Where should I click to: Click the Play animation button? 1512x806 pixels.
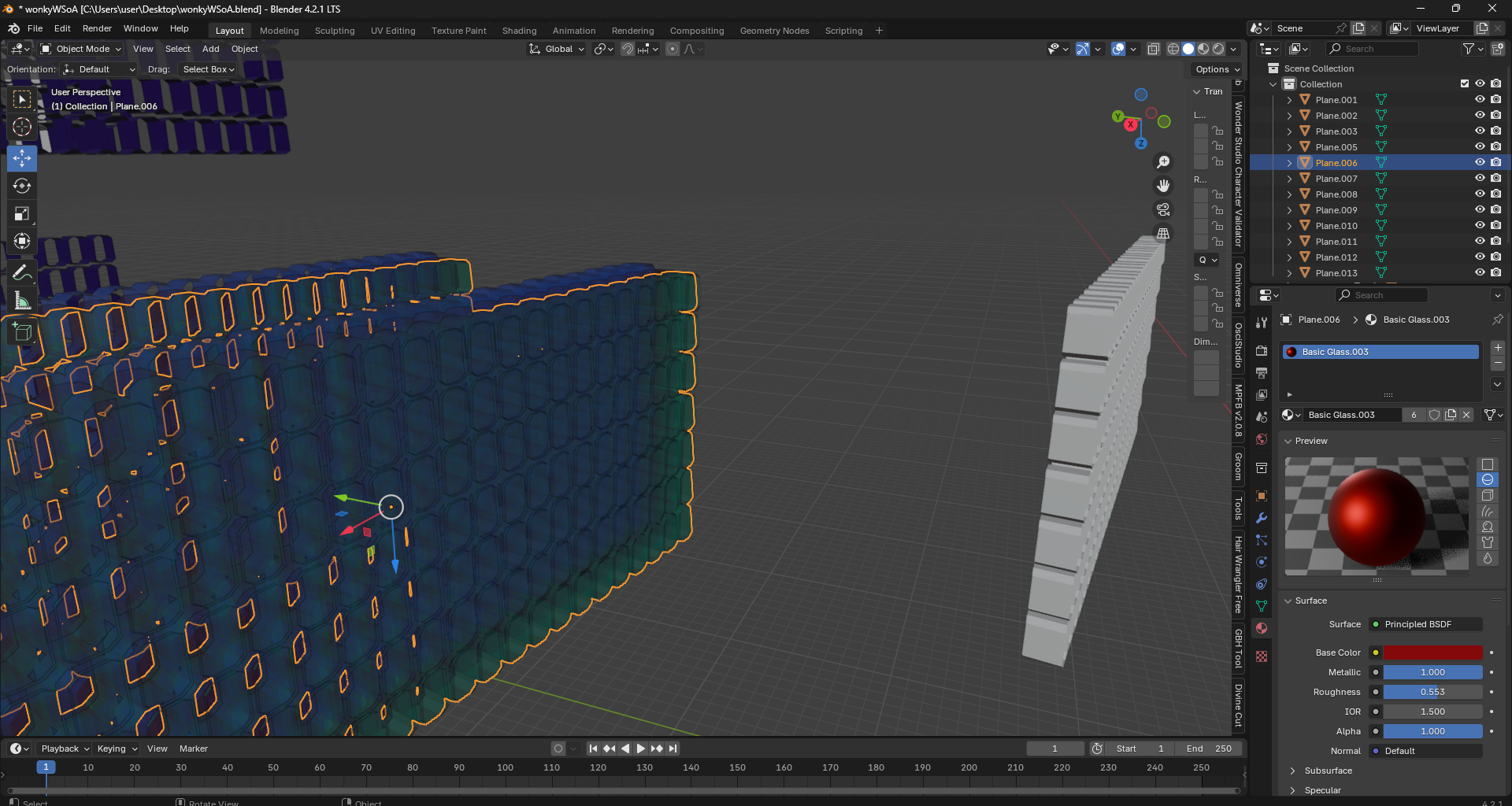tap(640, 749)
